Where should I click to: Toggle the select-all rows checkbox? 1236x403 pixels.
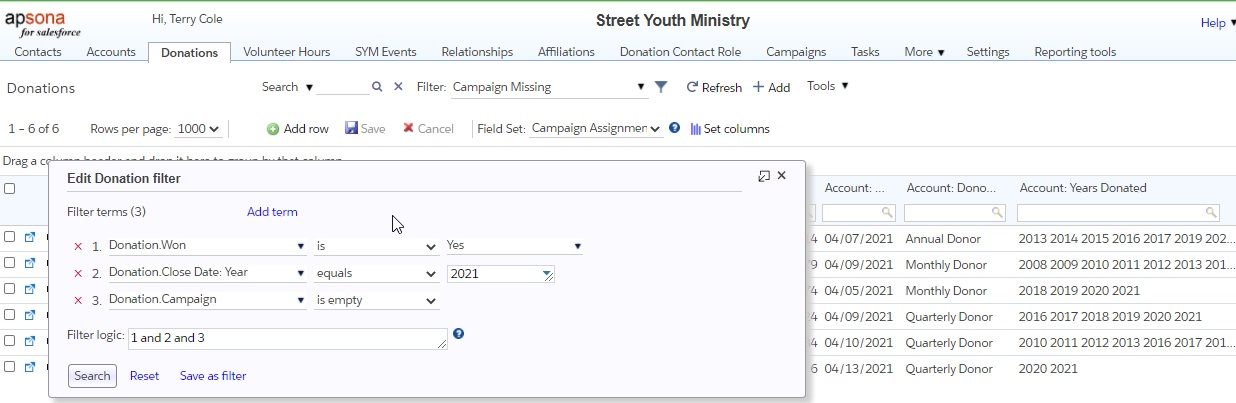pos(9,188)
